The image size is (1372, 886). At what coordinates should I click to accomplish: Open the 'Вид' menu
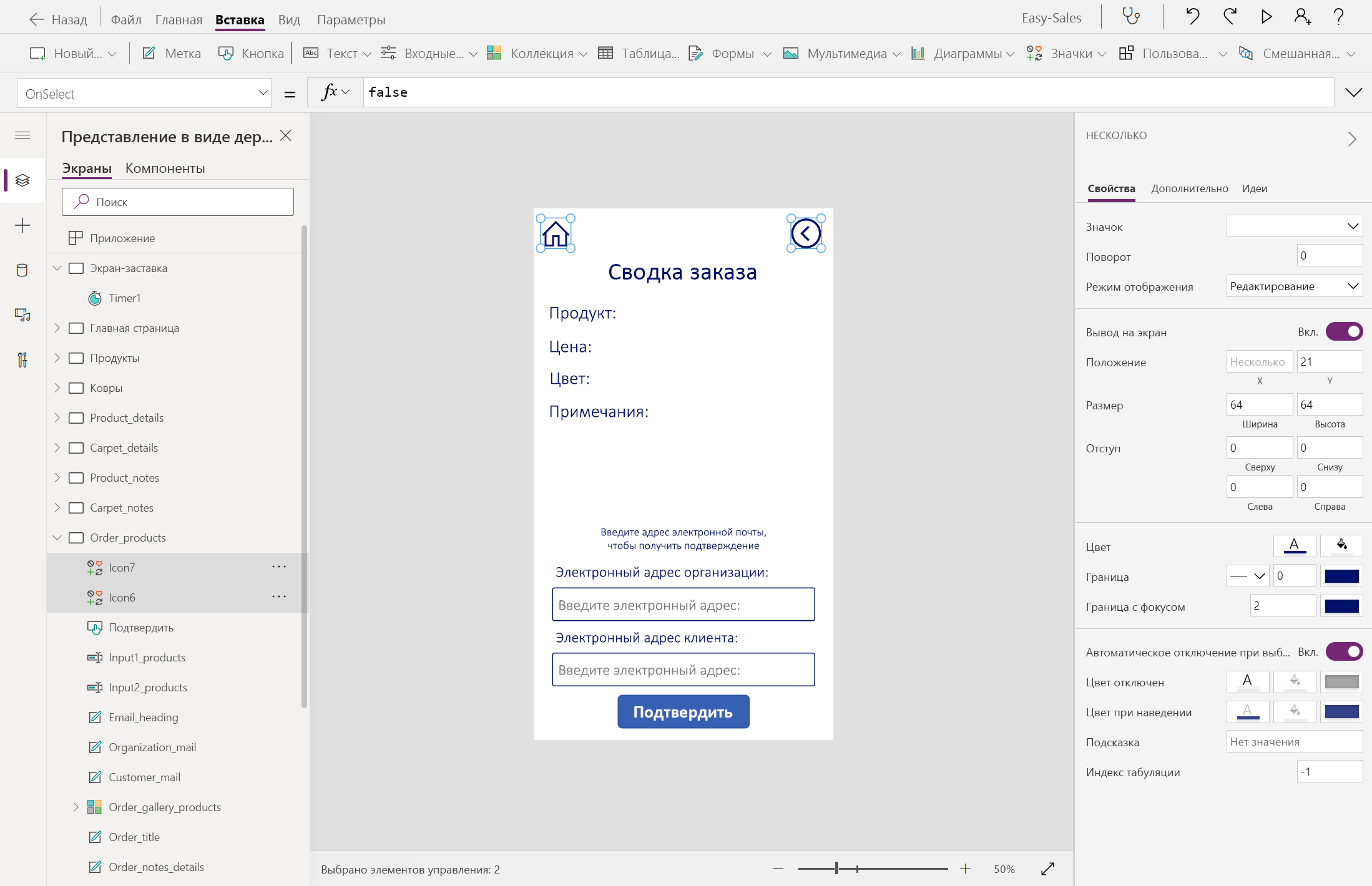tap(289, 19)
